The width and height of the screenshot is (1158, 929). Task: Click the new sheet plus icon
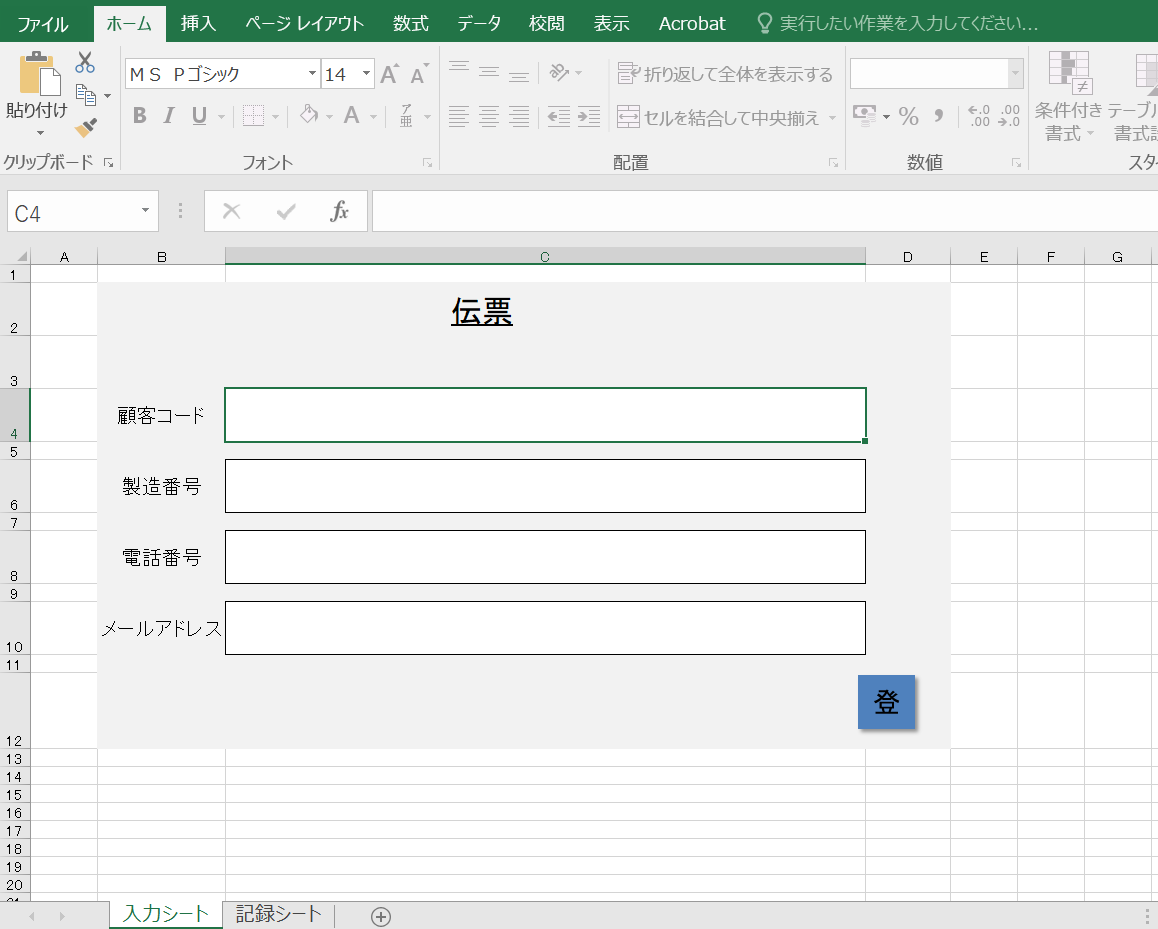380,916
